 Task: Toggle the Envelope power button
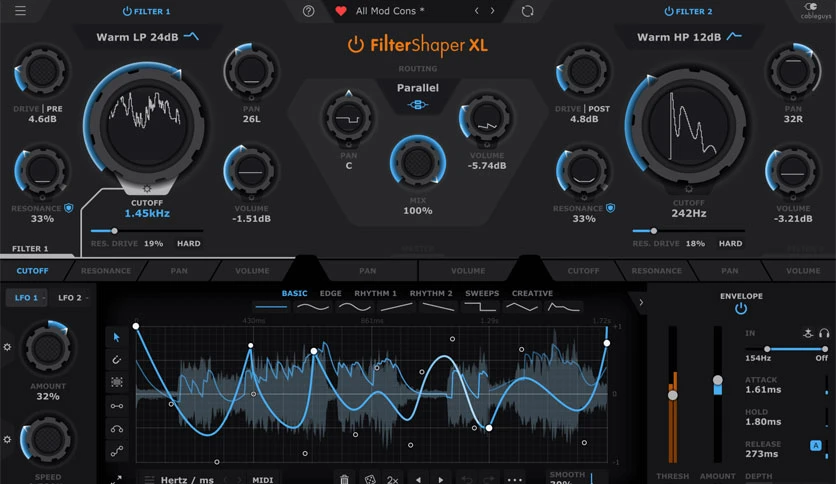(741, 309)
